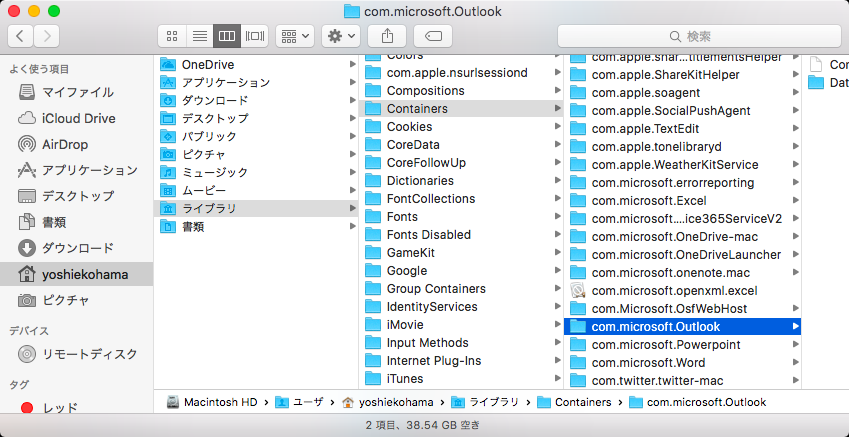Switch to Cover Flow view
This screenshot has width=849, height=437.
coord(254,36)
